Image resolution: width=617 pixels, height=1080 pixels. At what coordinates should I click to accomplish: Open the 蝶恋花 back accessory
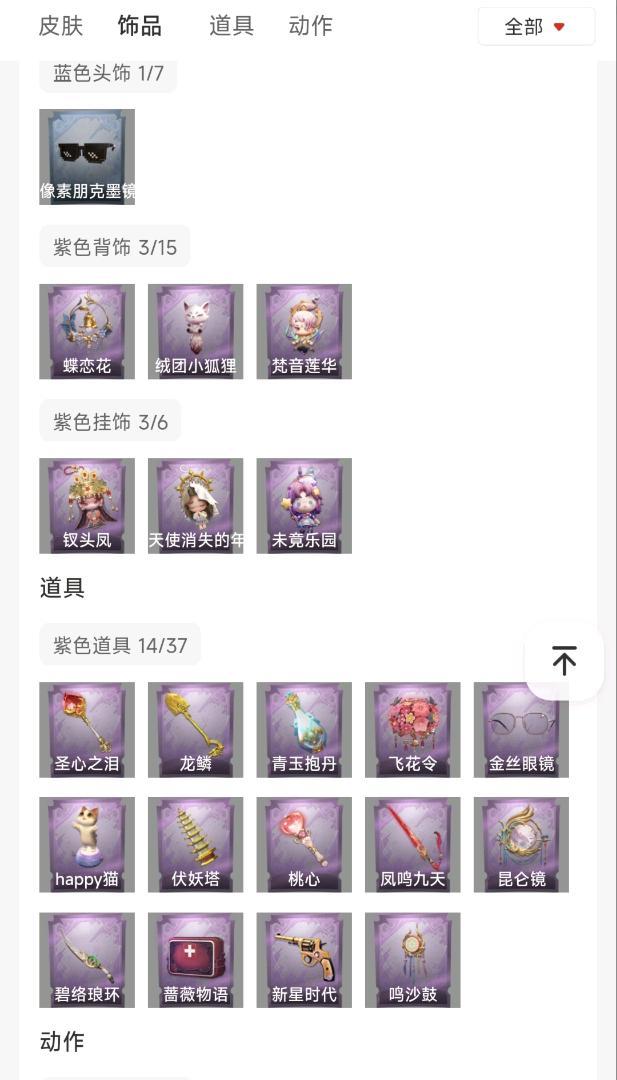[x=87, y=331]
